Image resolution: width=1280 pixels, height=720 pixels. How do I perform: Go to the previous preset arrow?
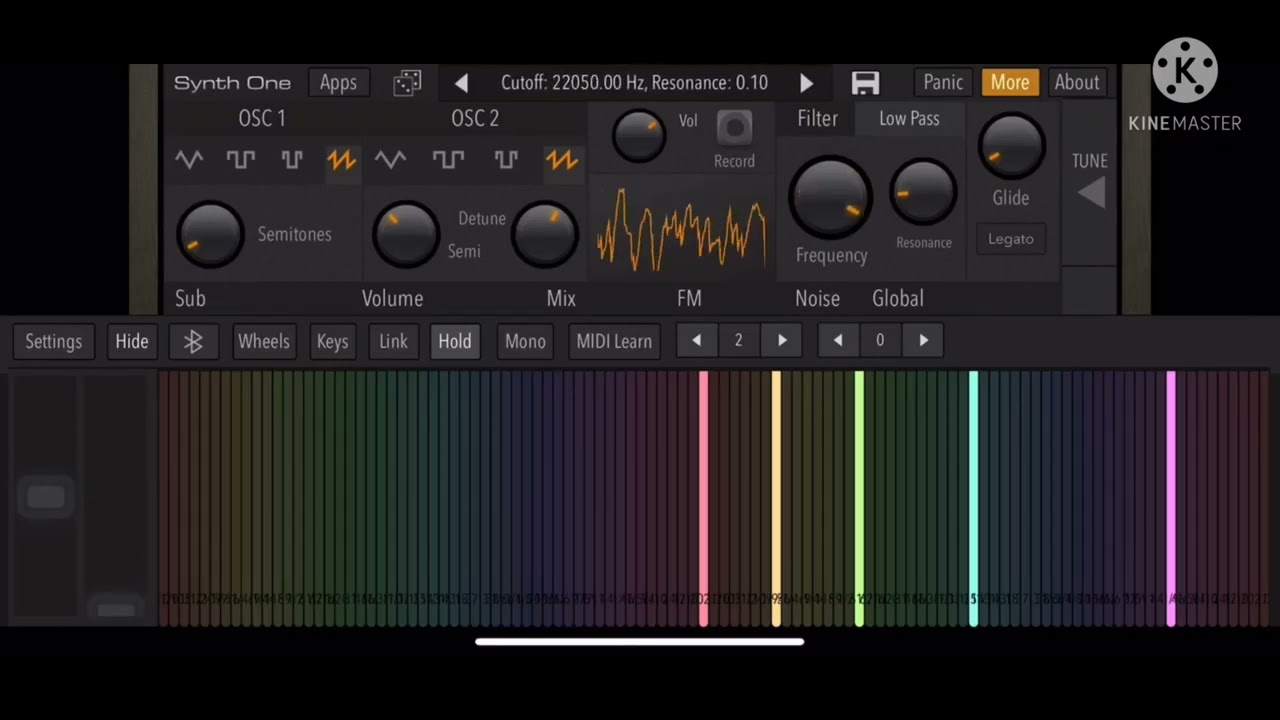coord(461,83)
